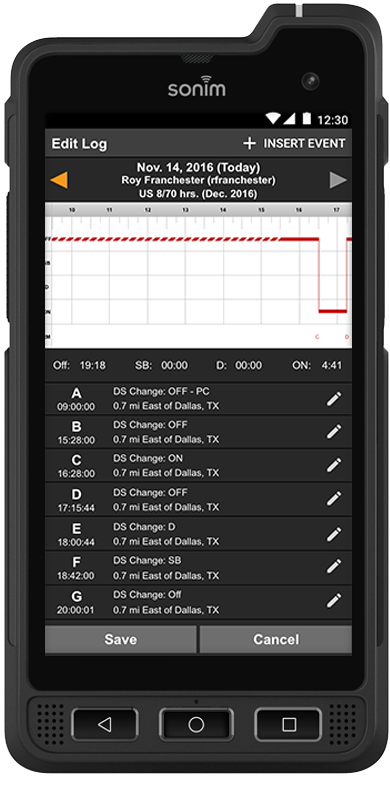Go to next day with gray arrow

coord(337,180)
